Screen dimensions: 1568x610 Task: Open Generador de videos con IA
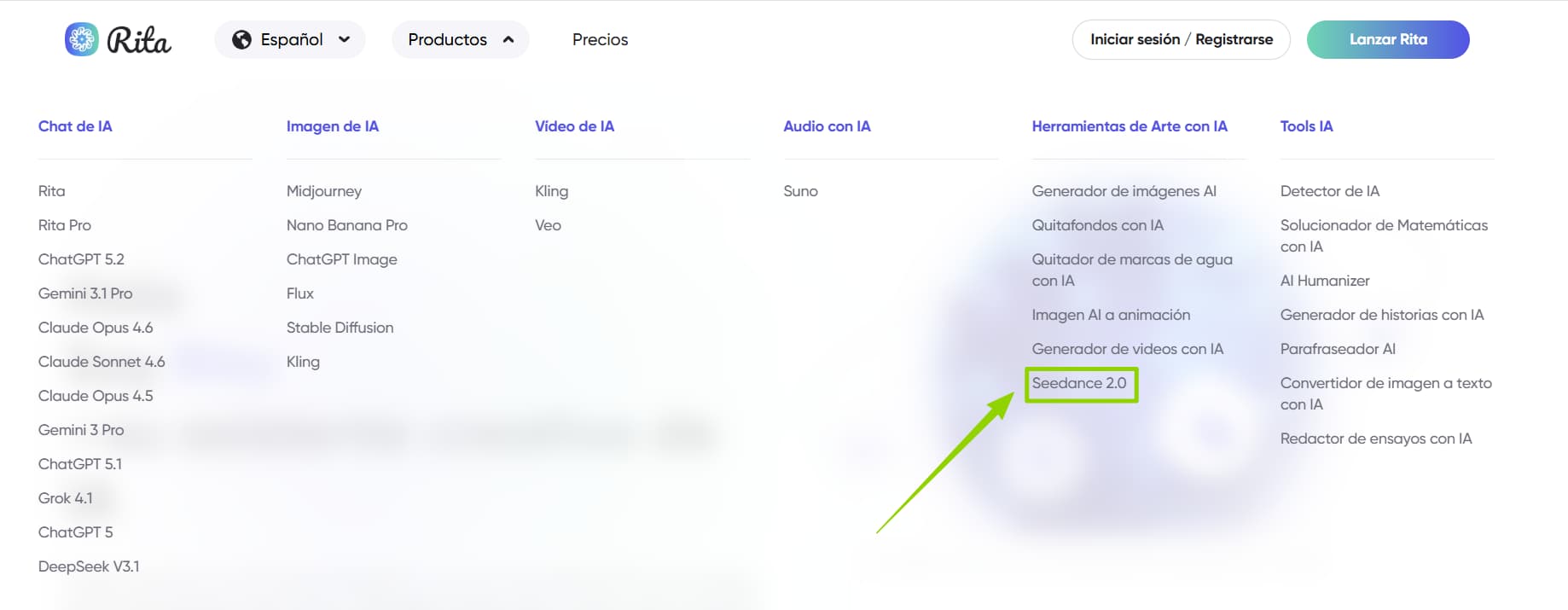pos(1127,349)
